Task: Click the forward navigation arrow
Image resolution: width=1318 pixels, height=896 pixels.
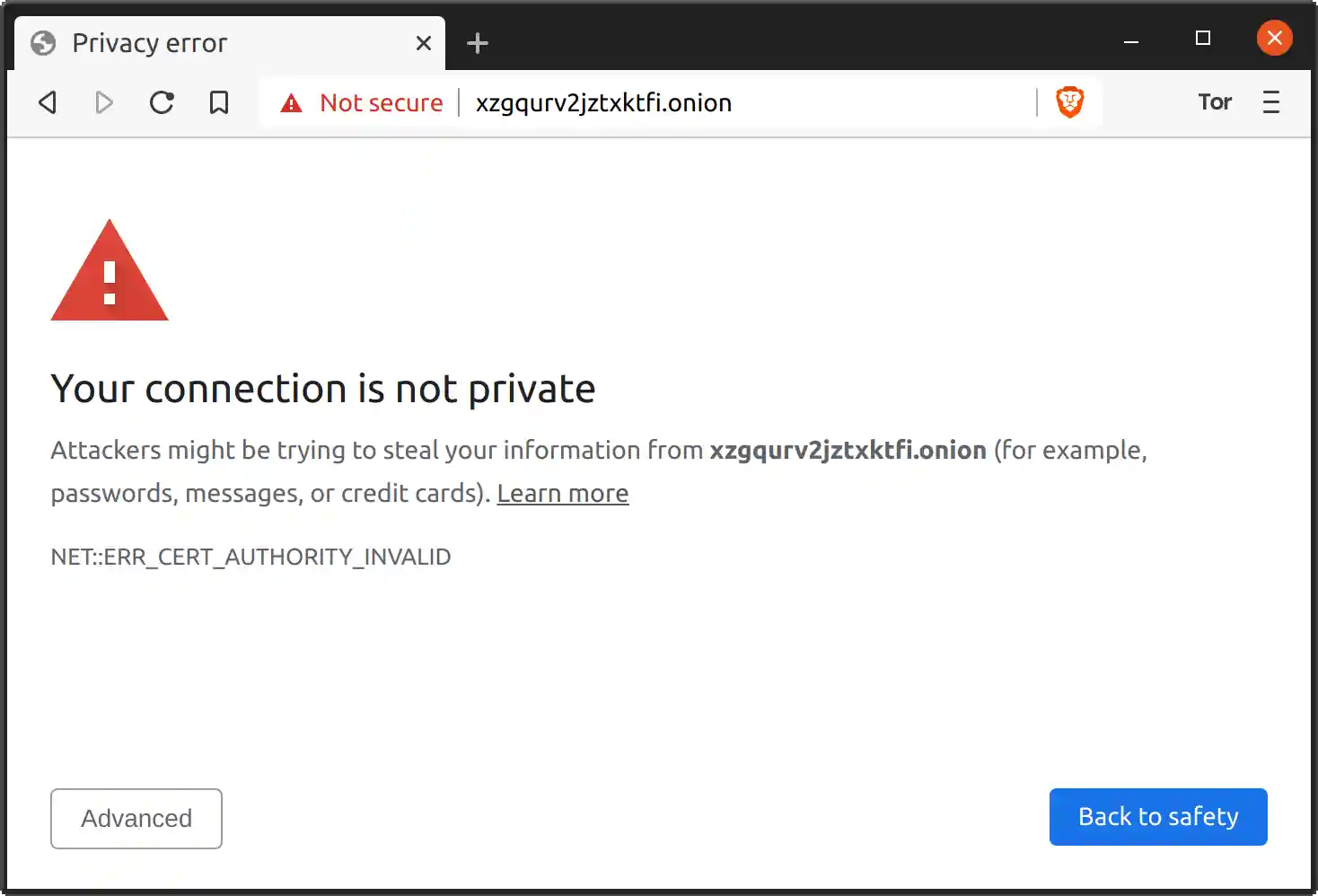Action: click(x=104, y=102)
